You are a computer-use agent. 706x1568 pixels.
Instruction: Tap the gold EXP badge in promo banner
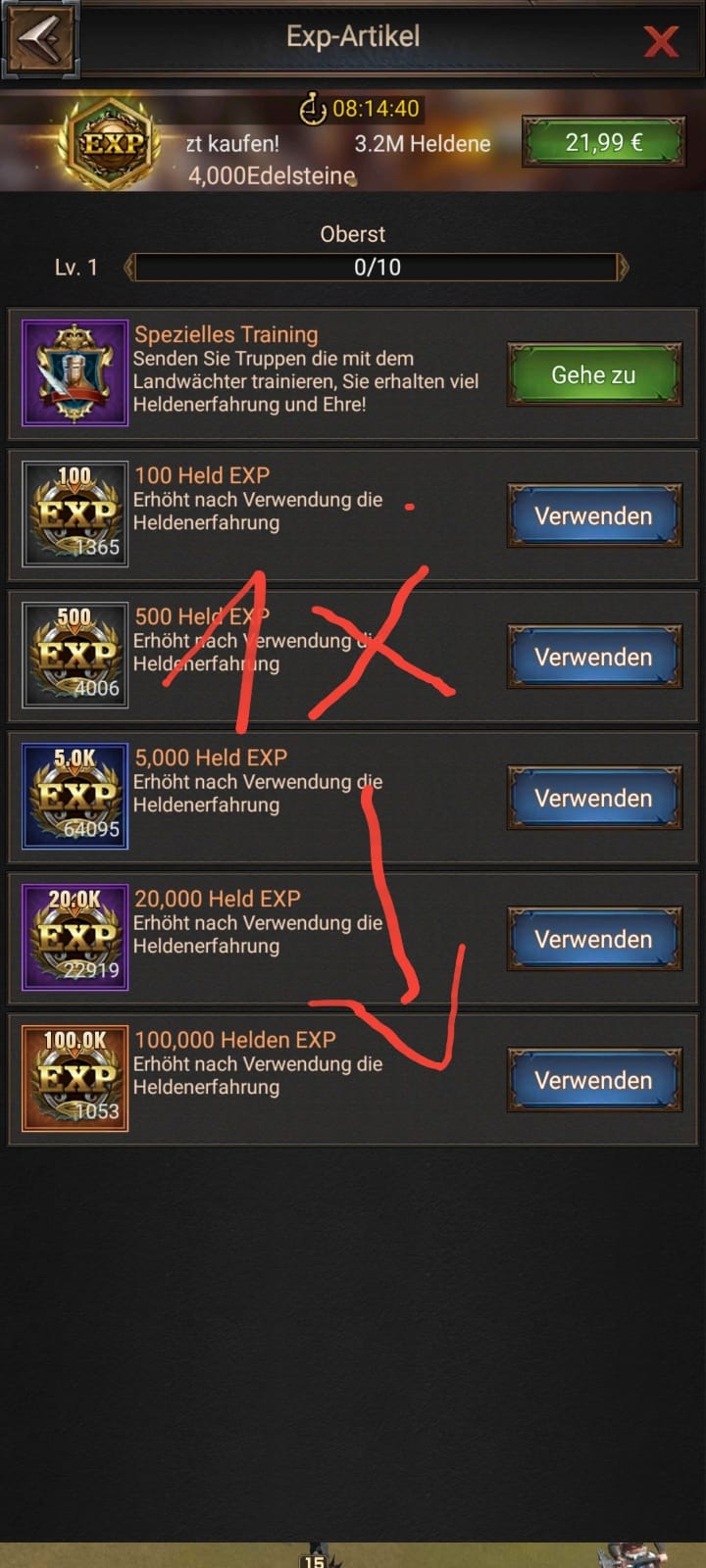(113, 144)
